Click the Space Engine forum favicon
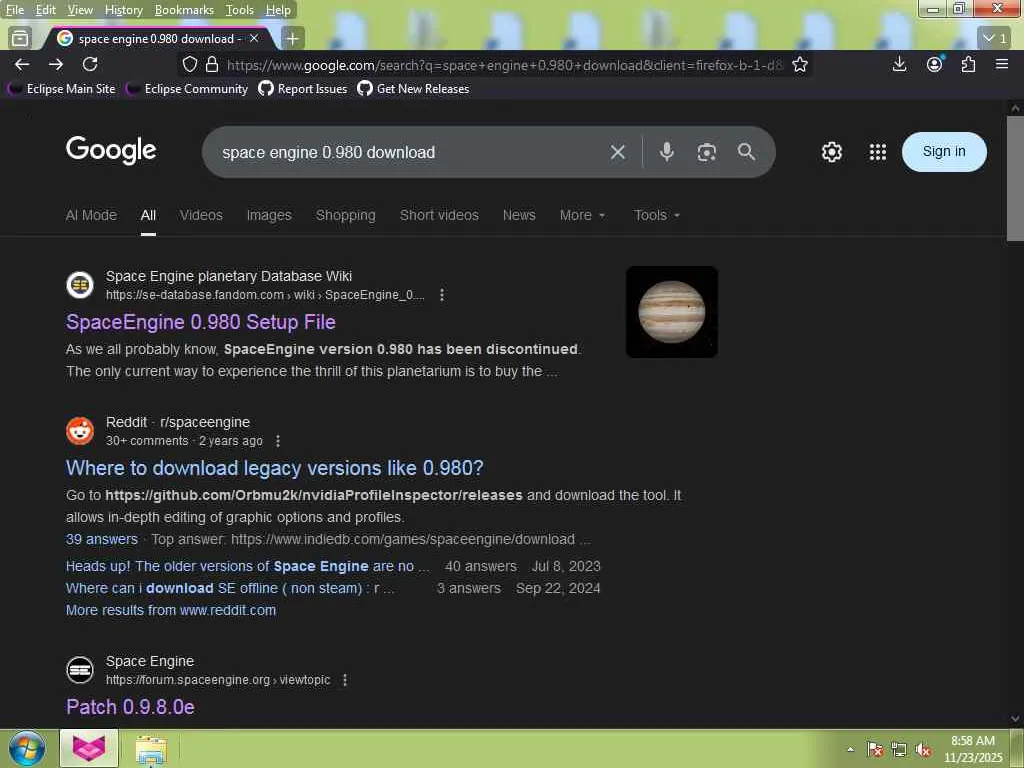Image resolution: width=1024 pixels, height=768 pixels. (x=80, y=670)
